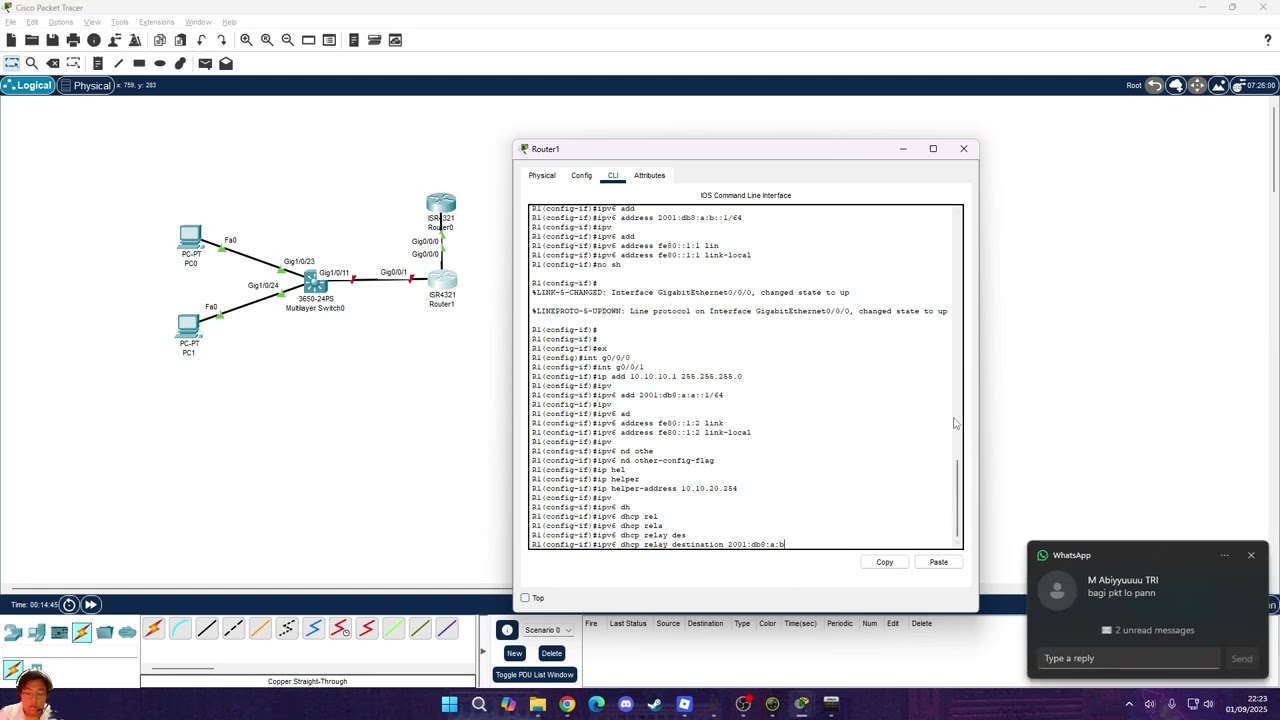The width and height of the screenshot is (1280, 720).
Task: Click inside the Router1 CLI terminal
Action: (x=745, y=377)
